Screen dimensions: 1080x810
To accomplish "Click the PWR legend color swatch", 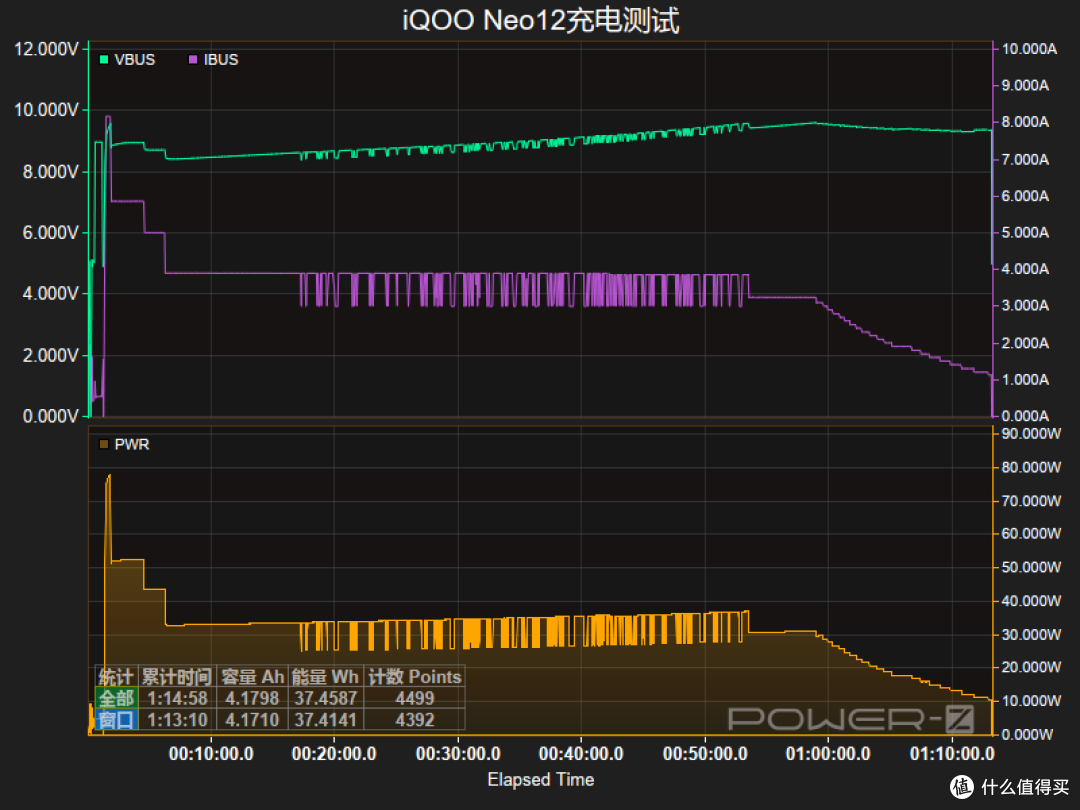I will click(104, 444).
